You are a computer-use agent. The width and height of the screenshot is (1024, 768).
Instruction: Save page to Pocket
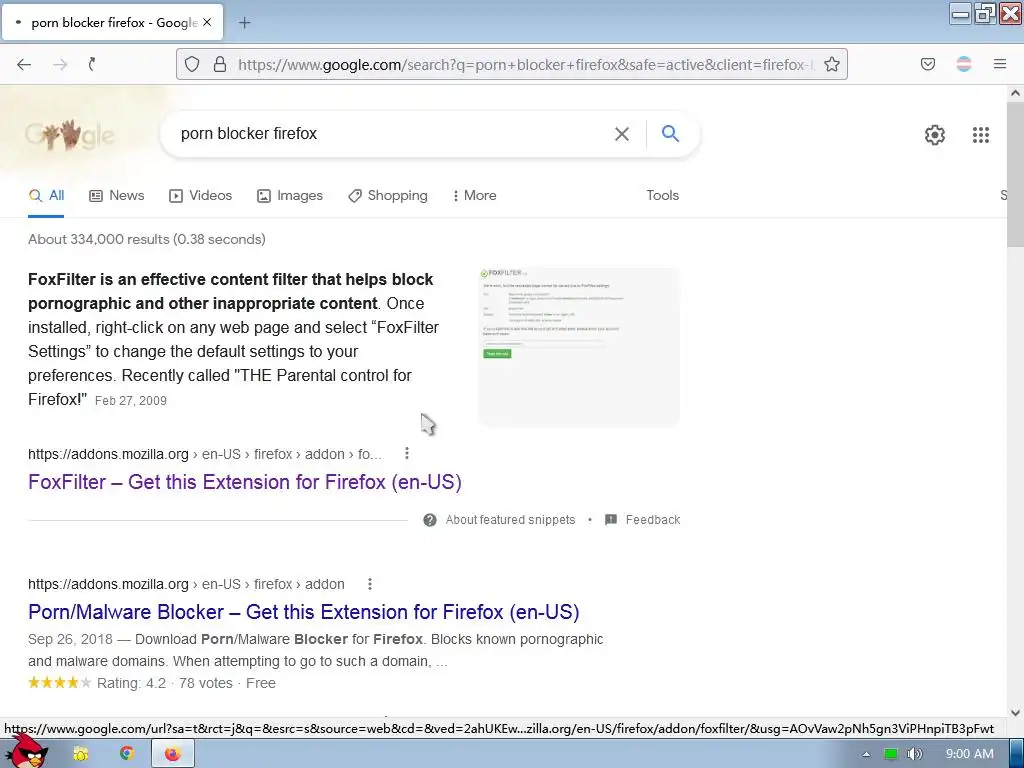click(927, 64)
